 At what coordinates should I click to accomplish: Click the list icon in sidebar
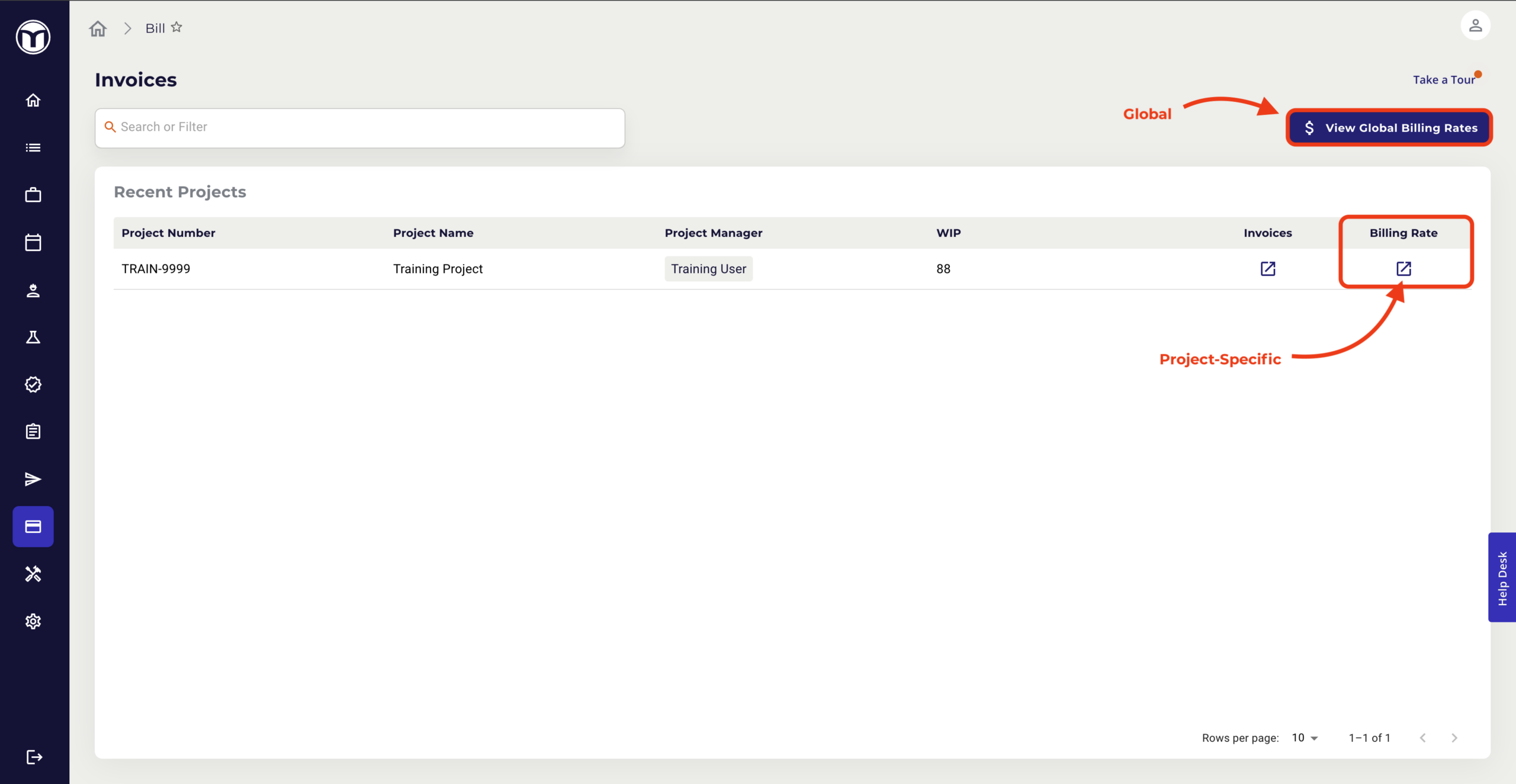click(33, 147)
